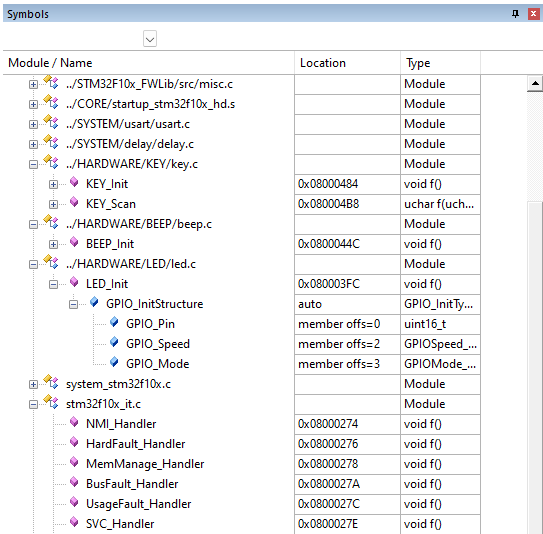Click the SVC_Handler function icon
543x534 pixels.
pyautogui.click(x=74, y=522)
